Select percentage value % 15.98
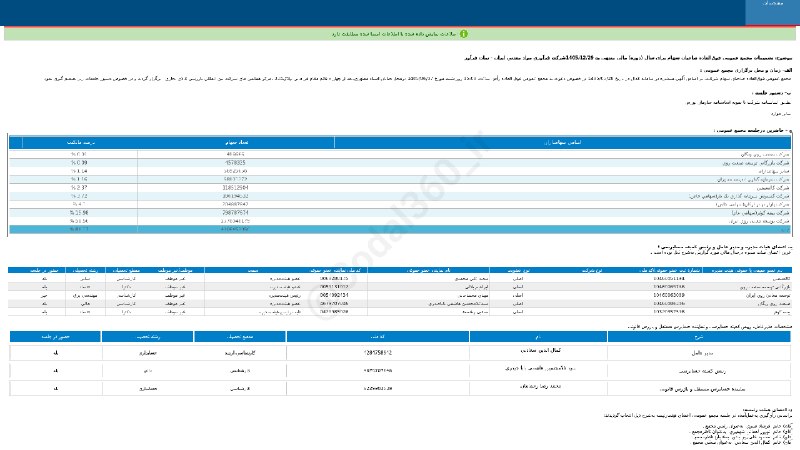 79,213
